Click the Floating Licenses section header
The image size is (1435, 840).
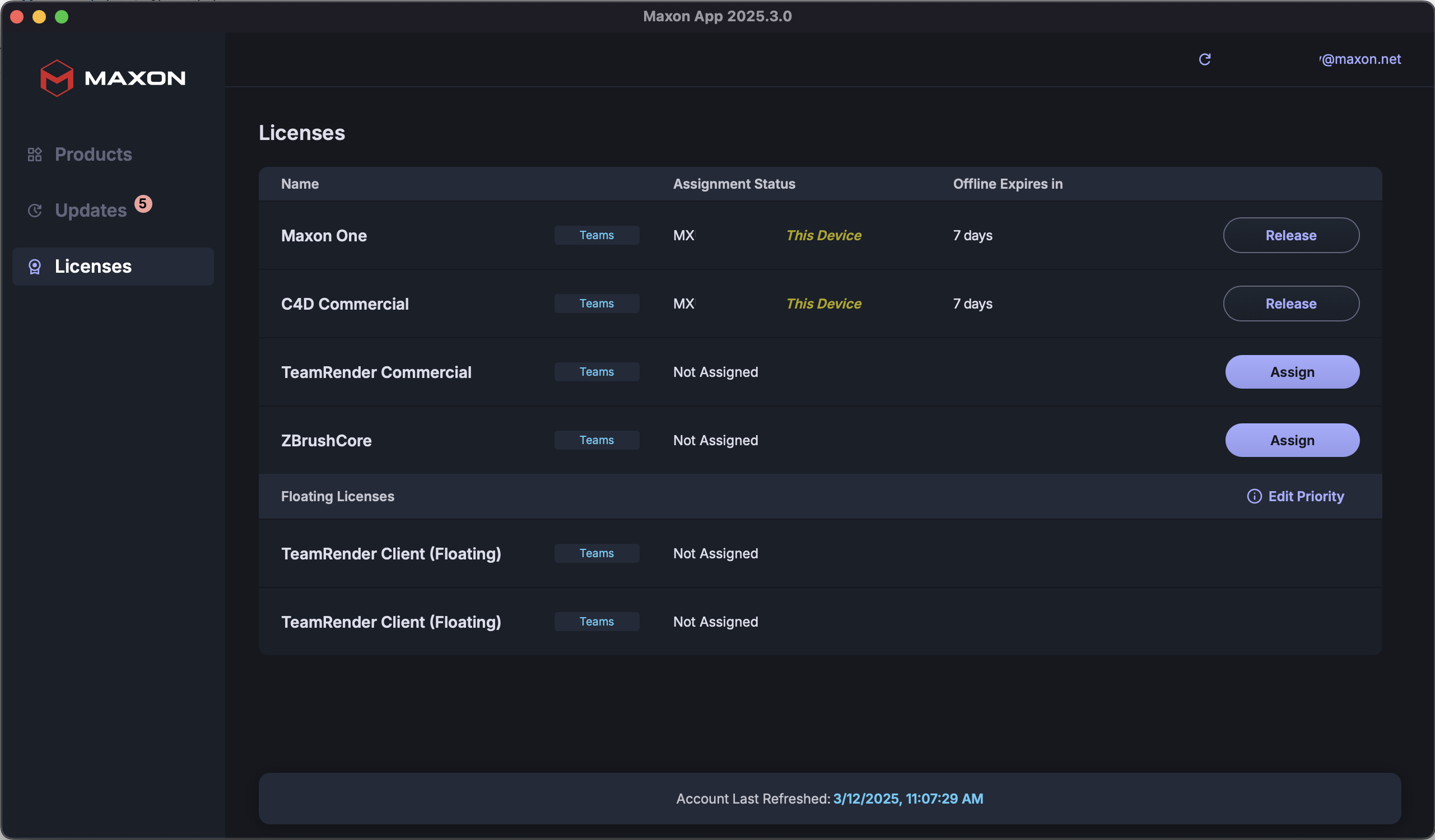pos(338,496)
